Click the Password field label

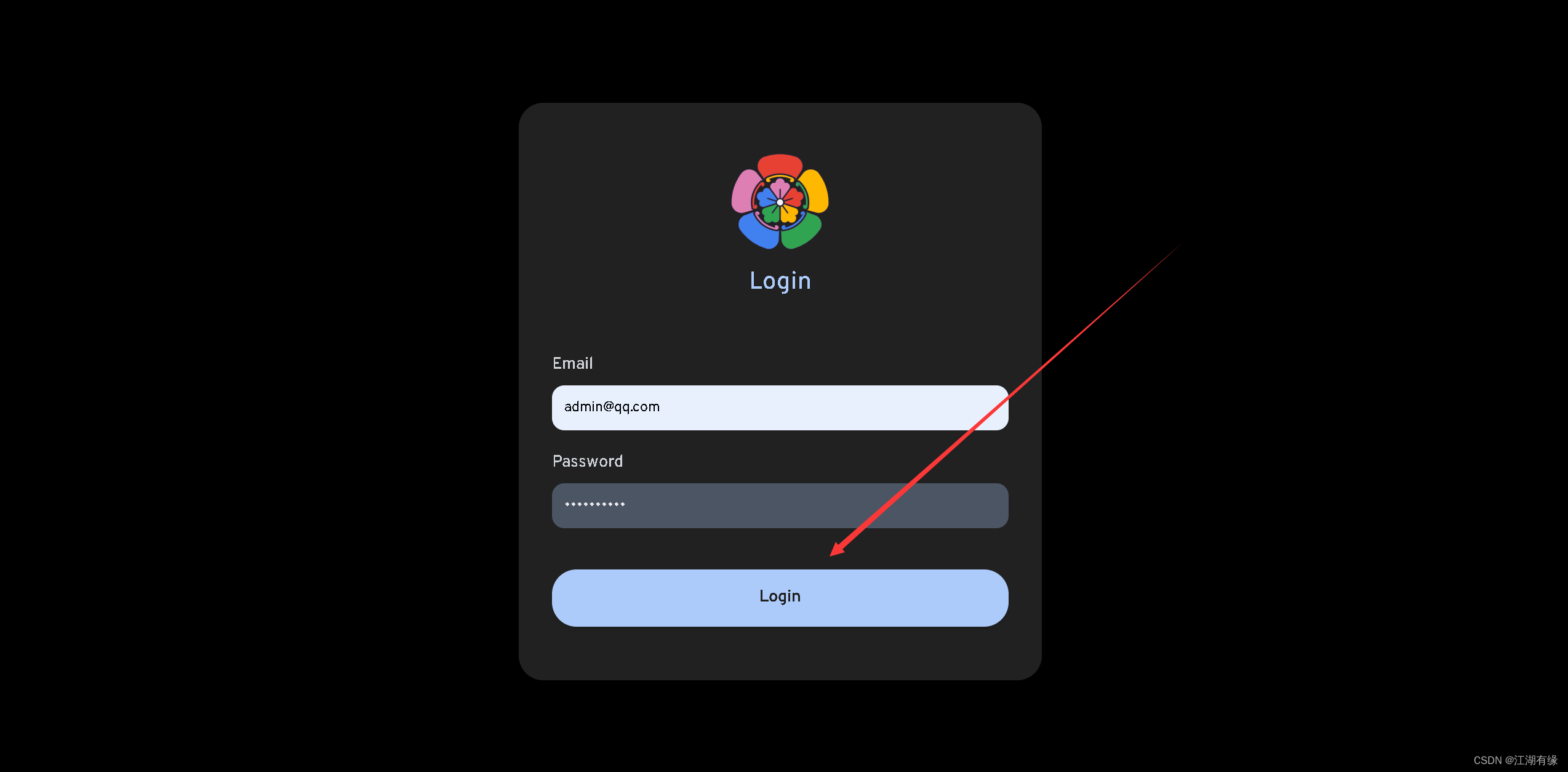point(588,461)
